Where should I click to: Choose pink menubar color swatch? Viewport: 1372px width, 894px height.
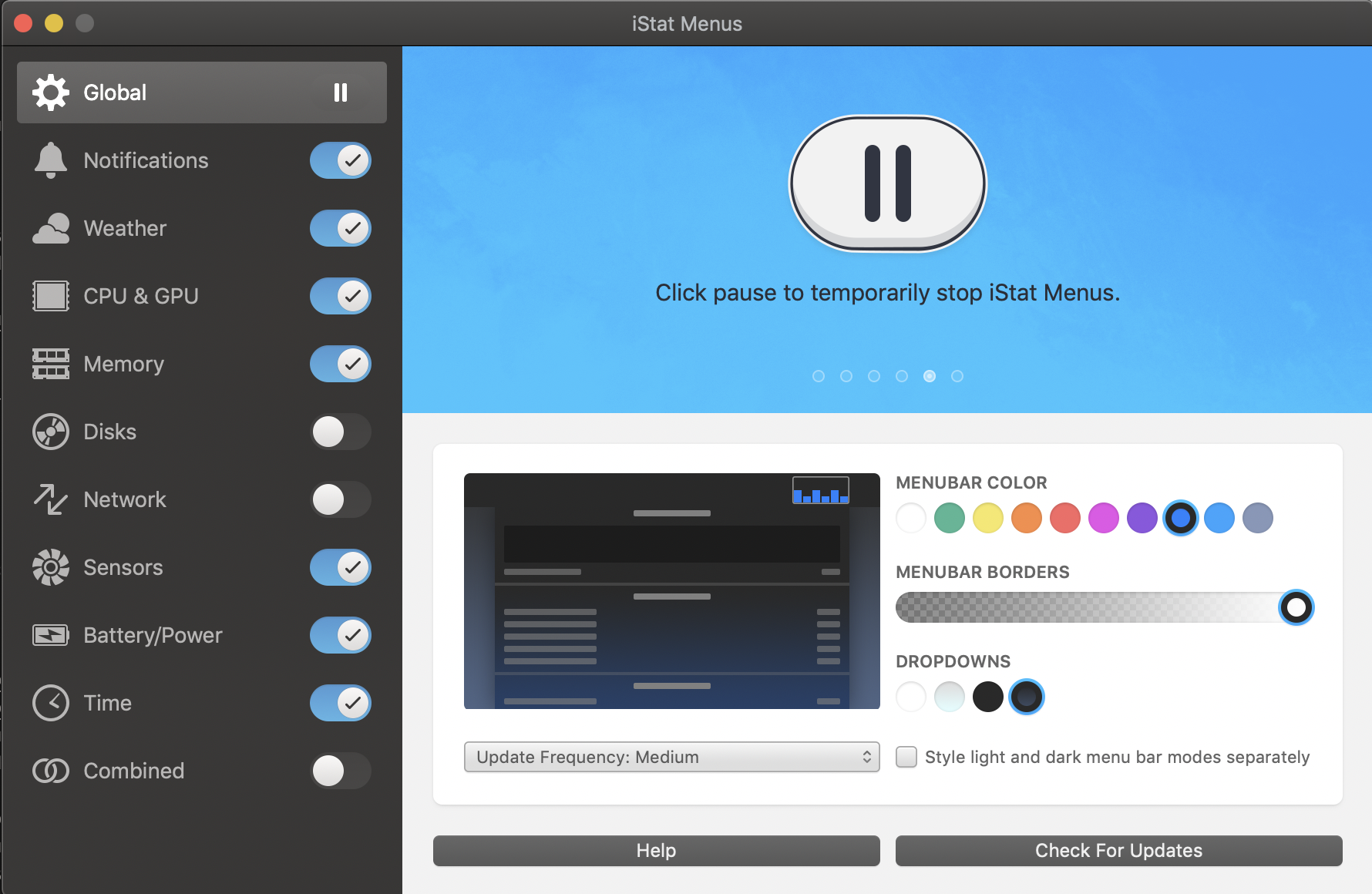[1104, 518]
